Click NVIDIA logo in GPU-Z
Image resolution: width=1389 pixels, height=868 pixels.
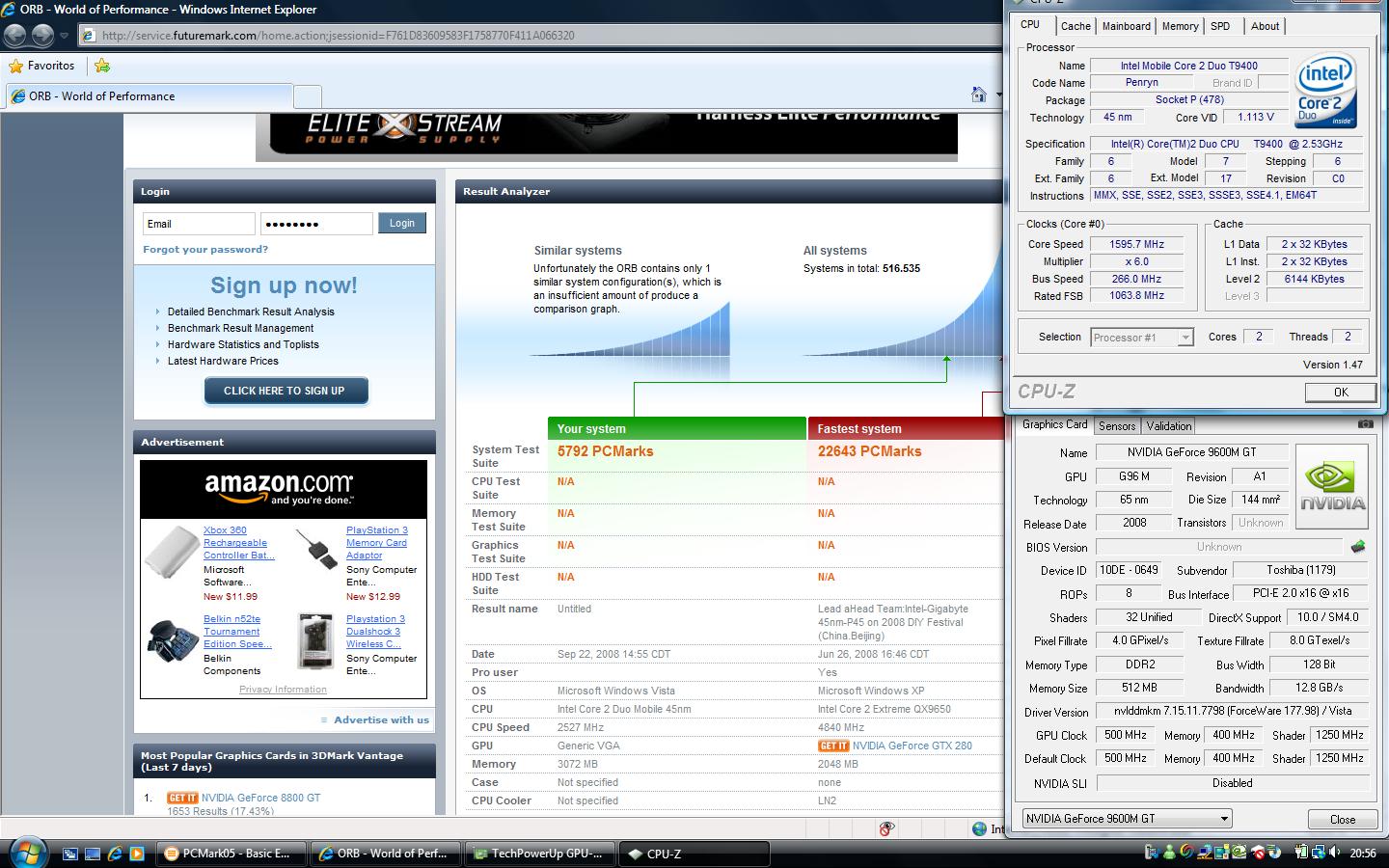click(x=1332, y=486)
